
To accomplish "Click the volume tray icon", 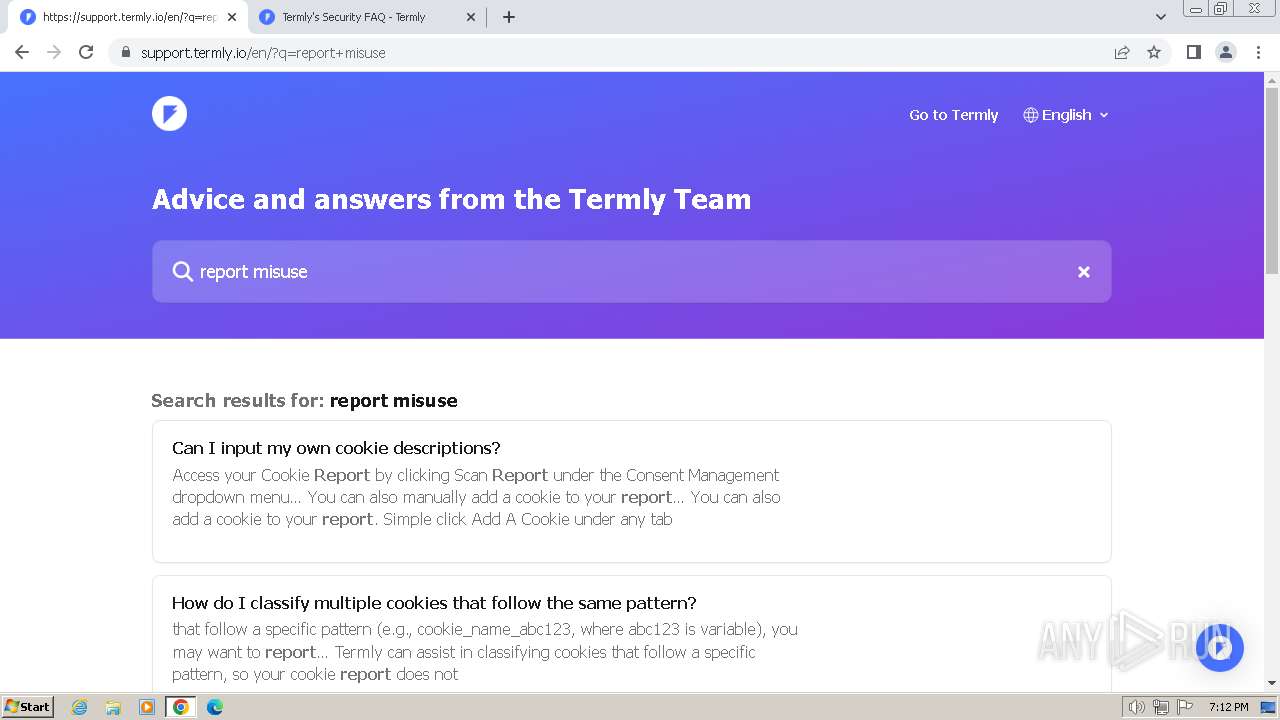I will pos(1137,707).
